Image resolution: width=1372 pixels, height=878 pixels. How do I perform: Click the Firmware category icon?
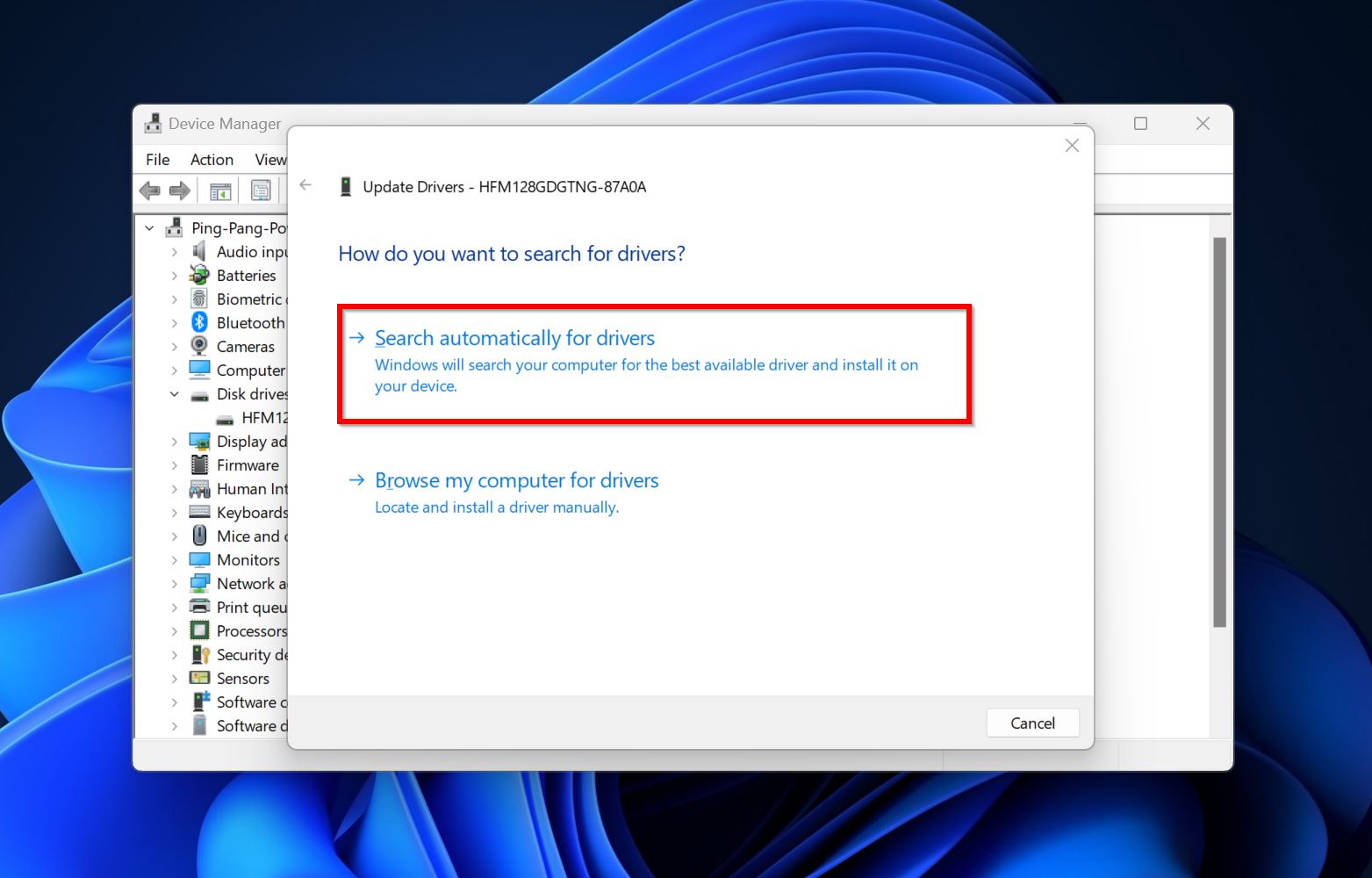click(x=200, y=464)
